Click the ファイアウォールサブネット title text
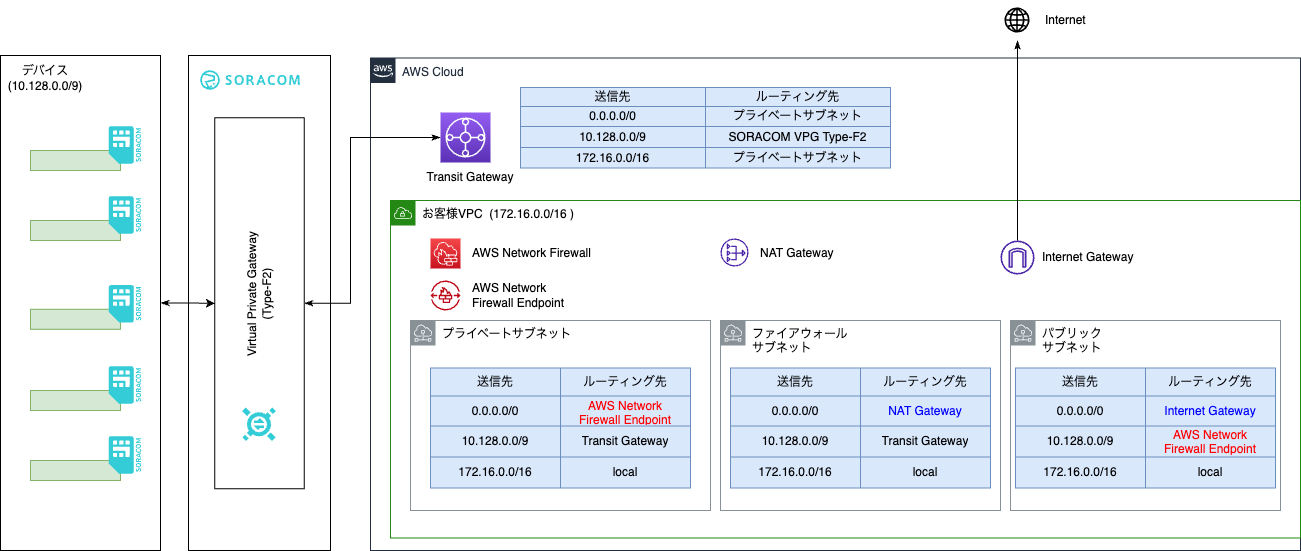The image size is (1301, 551). pos(799,339)
